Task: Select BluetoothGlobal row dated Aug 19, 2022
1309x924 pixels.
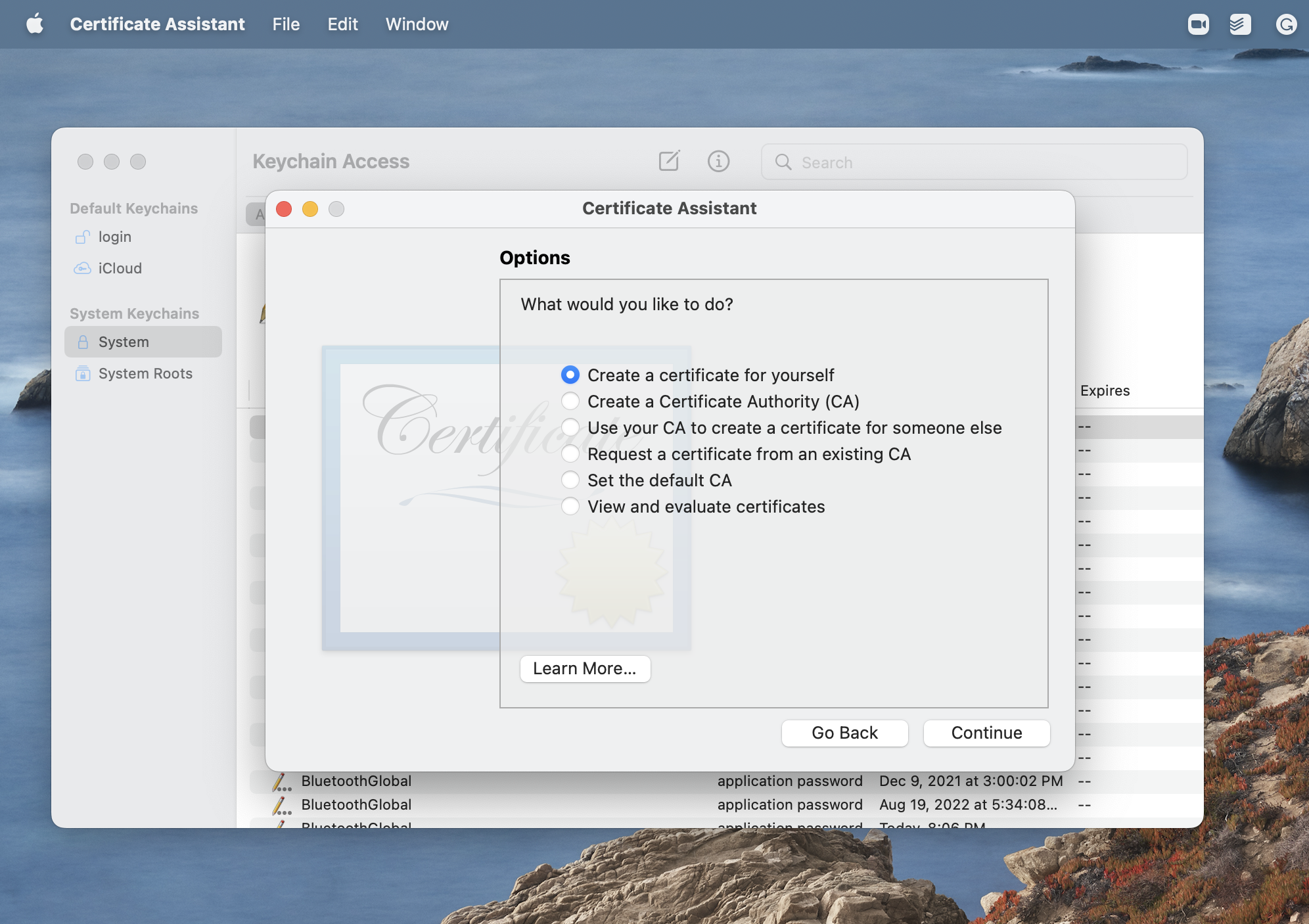Action: click(x=726, y=805)
